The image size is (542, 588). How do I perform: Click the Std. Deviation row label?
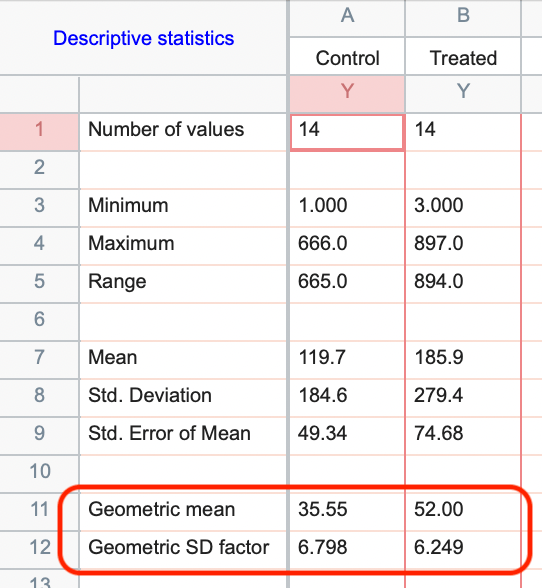point(150,395)
